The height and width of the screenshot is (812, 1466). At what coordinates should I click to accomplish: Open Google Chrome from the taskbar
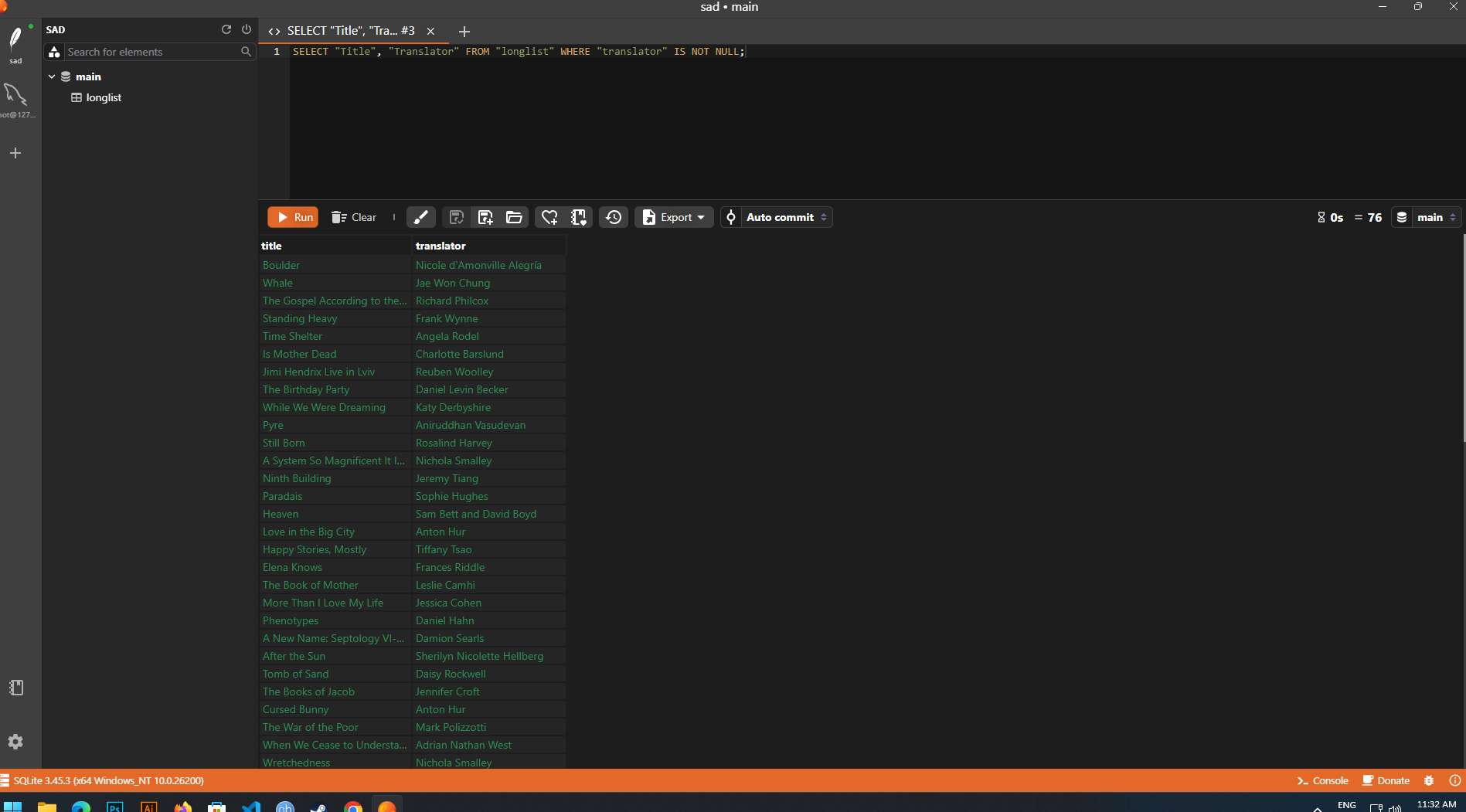pyautogui.click(x=353, y=807)
